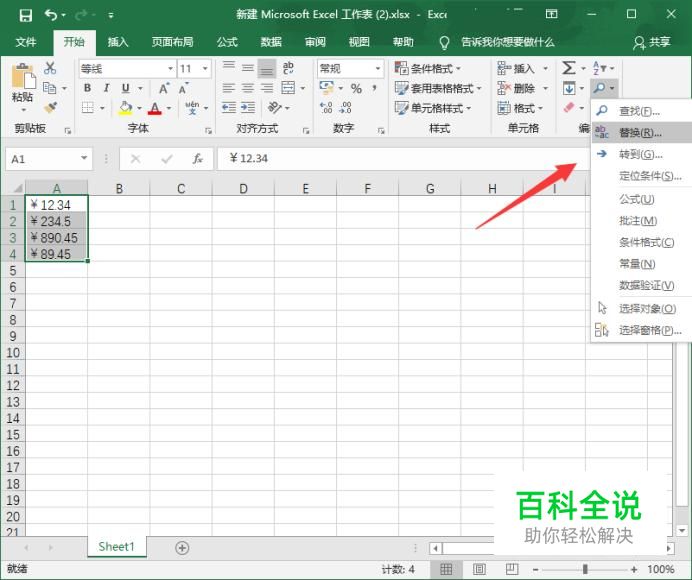
Task: Decrease font size with smaller A
Action: point(184,88)
